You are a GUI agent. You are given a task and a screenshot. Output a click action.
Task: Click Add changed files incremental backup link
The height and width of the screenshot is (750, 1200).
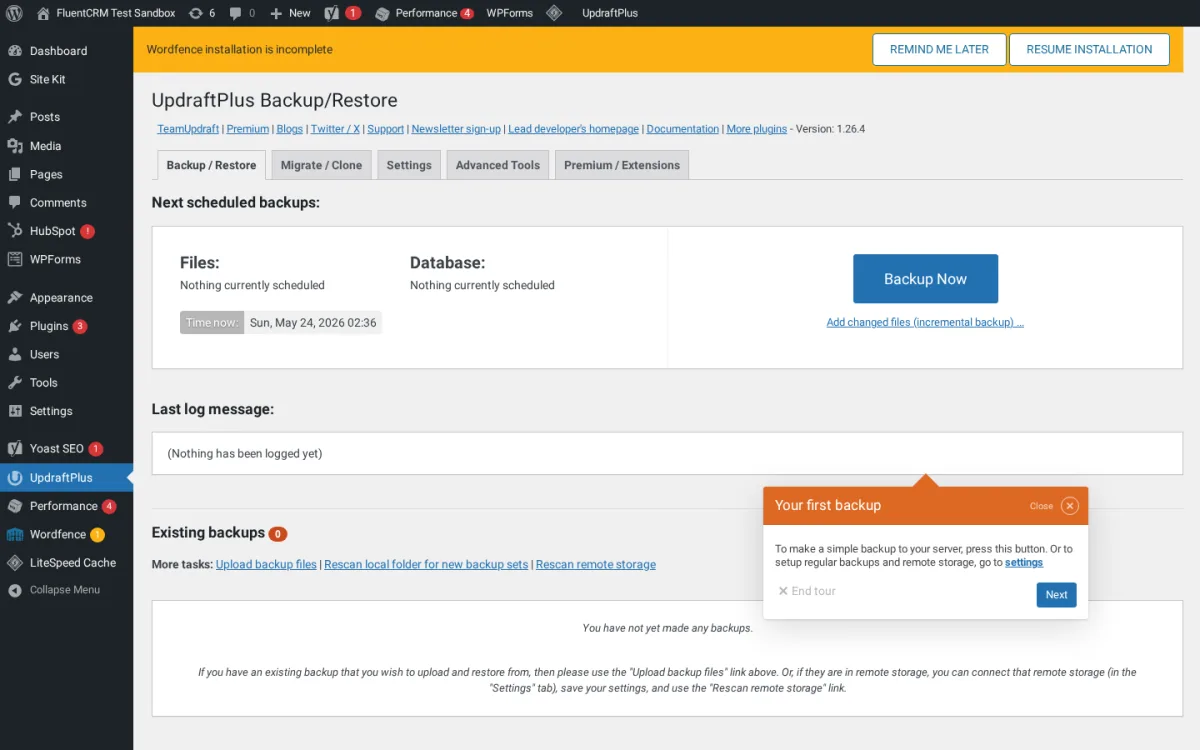tap(925, 322)
